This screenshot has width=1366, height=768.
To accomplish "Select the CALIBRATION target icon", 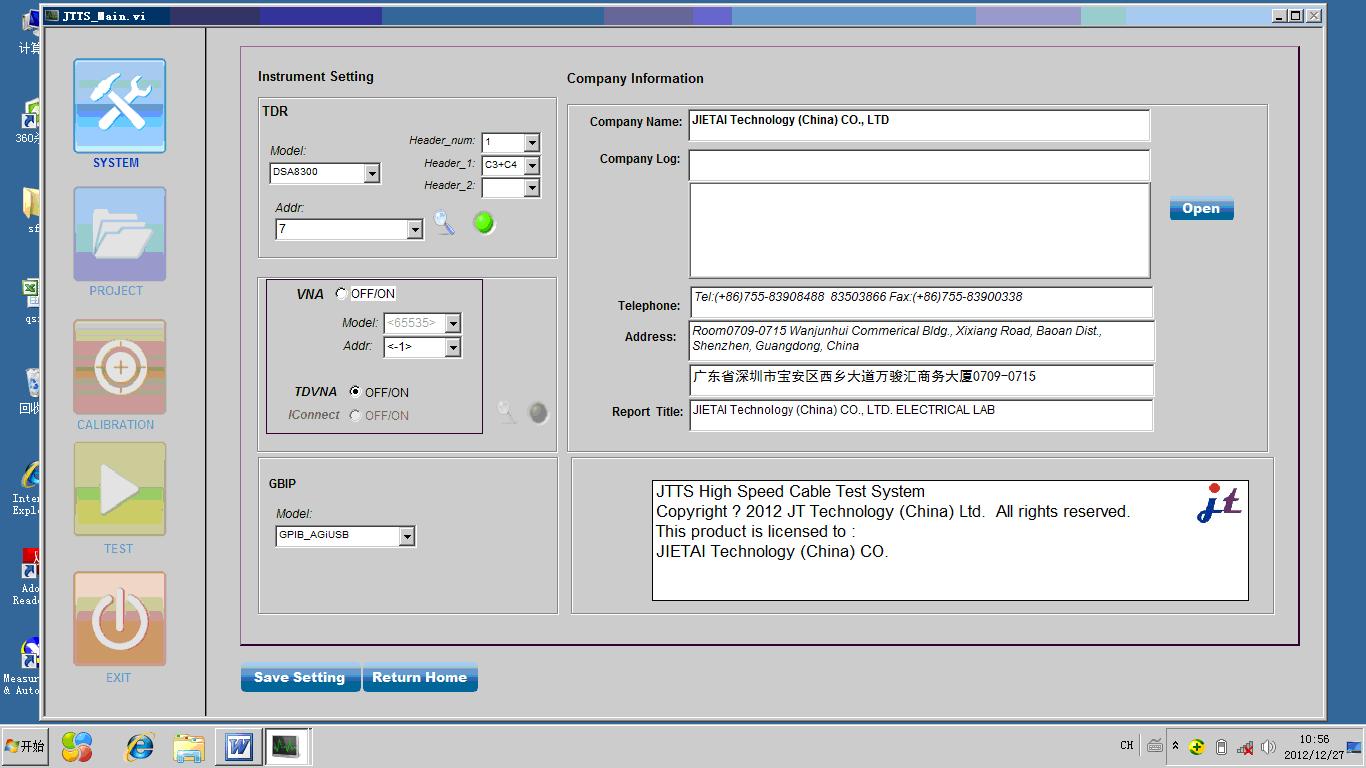I will (x=119, y=367).
